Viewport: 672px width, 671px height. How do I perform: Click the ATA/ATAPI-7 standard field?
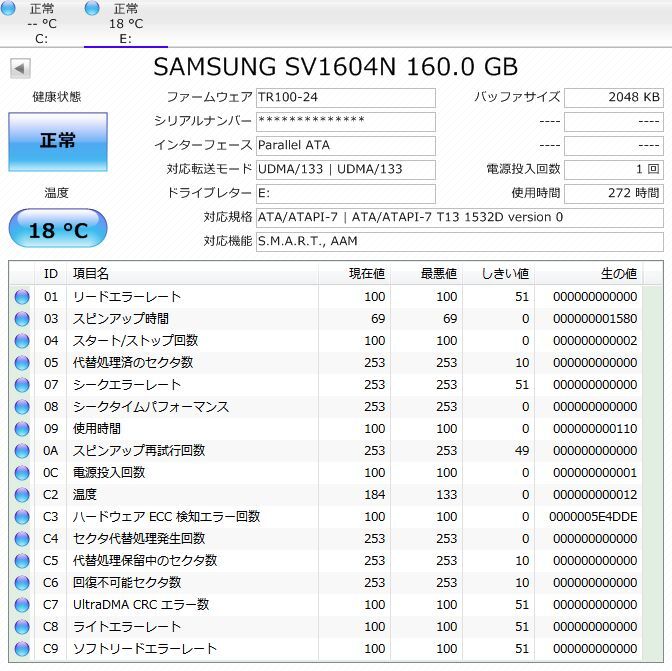tap(459, 218)
